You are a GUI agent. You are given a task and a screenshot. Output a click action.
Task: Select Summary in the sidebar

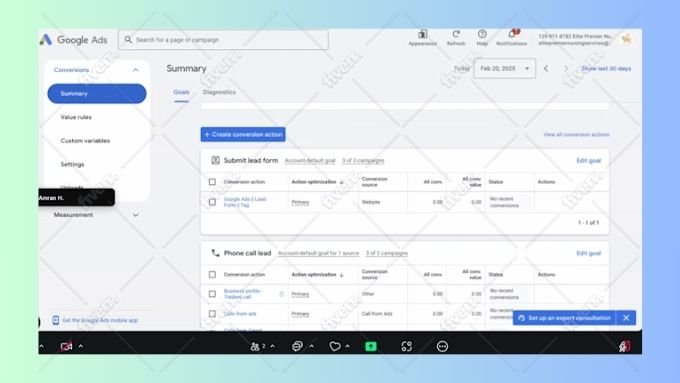tap(97, 94)
